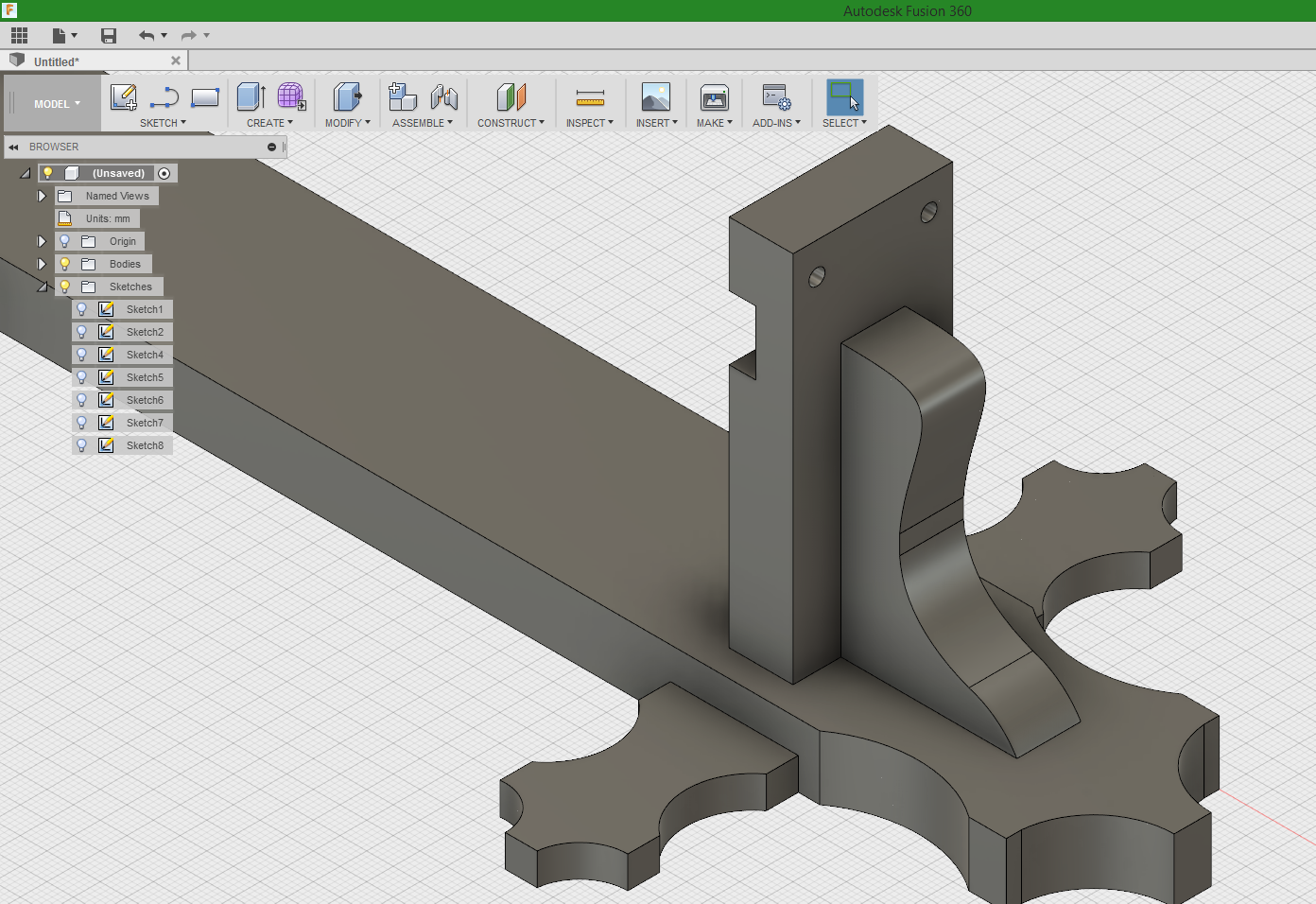The width and height of the screenshot is (1316, 904).
Task: Toggle Bodies folder visibility bulb
Action: 65,264
